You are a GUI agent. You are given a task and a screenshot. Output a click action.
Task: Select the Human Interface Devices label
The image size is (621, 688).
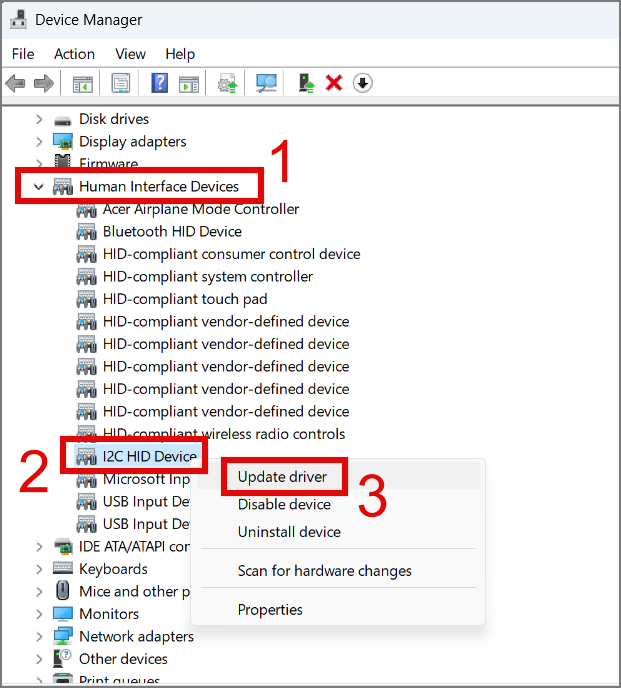[158, 186]
